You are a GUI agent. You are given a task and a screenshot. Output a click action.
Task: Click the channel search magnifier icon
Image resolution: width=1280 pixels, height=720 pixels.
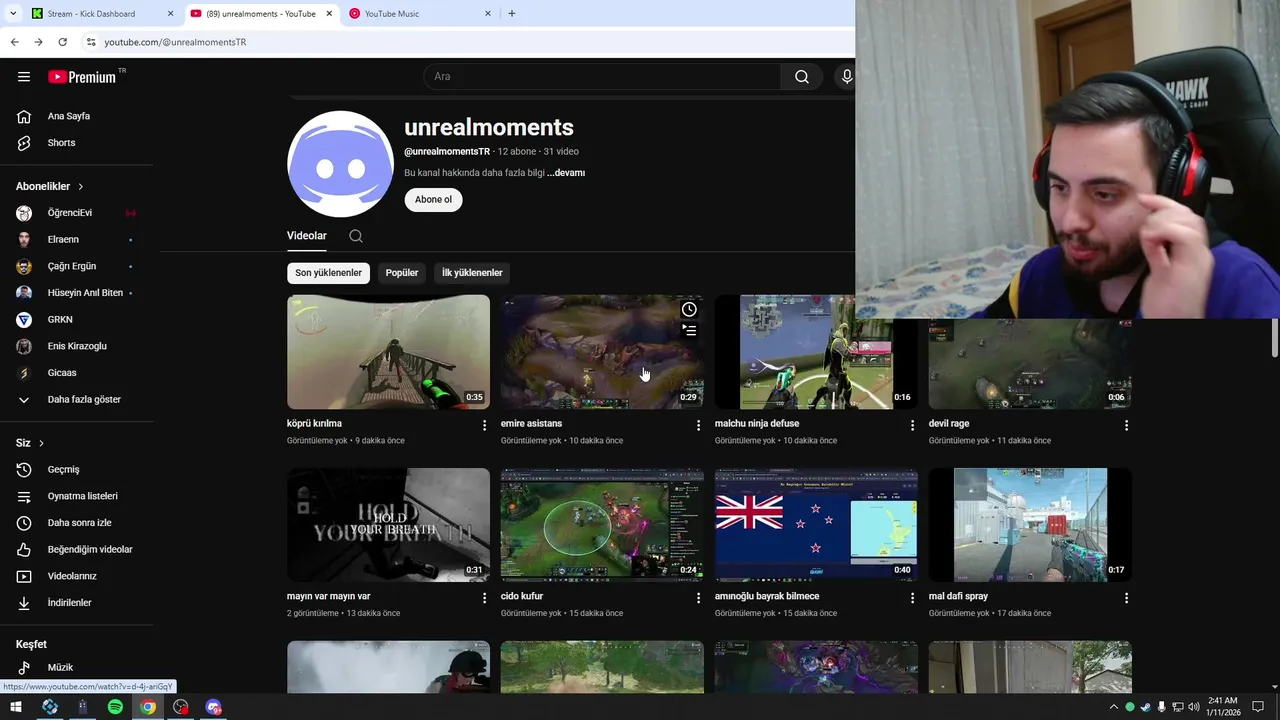point(356,236)
